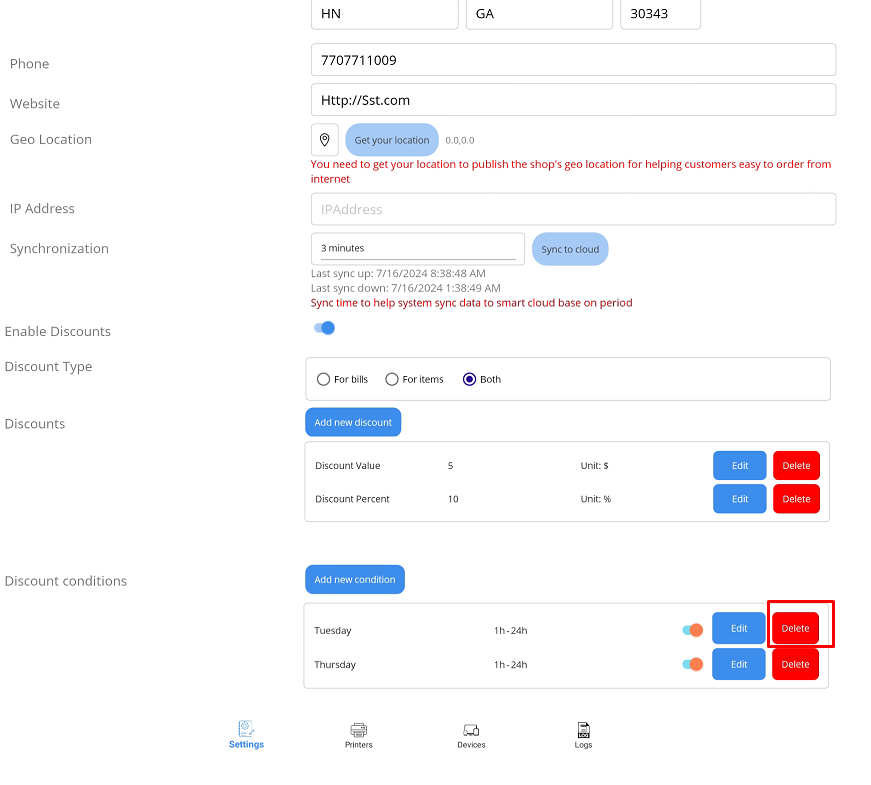Viewport: 871px width, 785px height.
Task: Toggle the Thursday discount condition switch
Action: [692, 664]
